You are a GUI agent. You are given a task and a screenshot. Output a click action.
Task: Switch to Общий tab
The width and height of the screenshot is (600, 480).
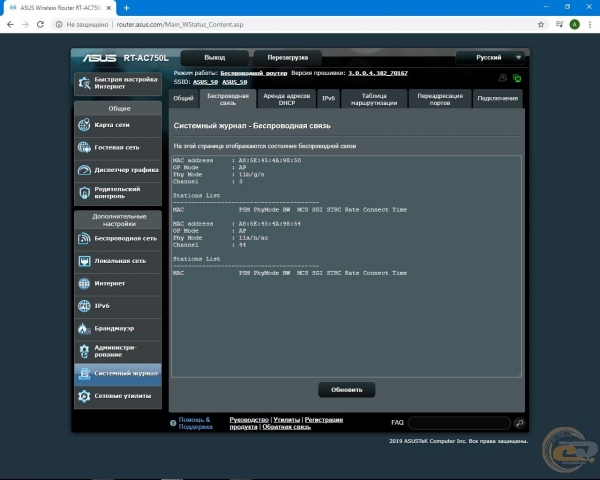(x=184, y=99)
